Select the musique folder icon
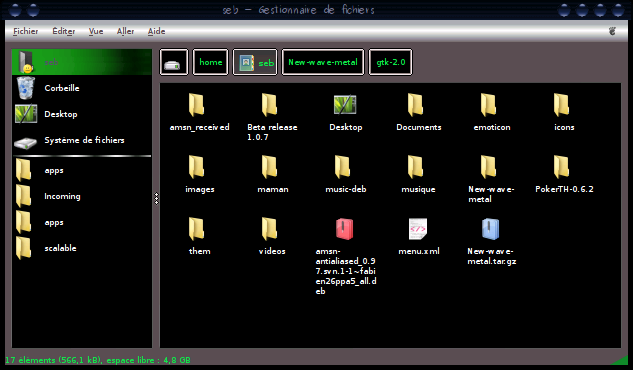The image size is (633, 370). coord(415,167)
